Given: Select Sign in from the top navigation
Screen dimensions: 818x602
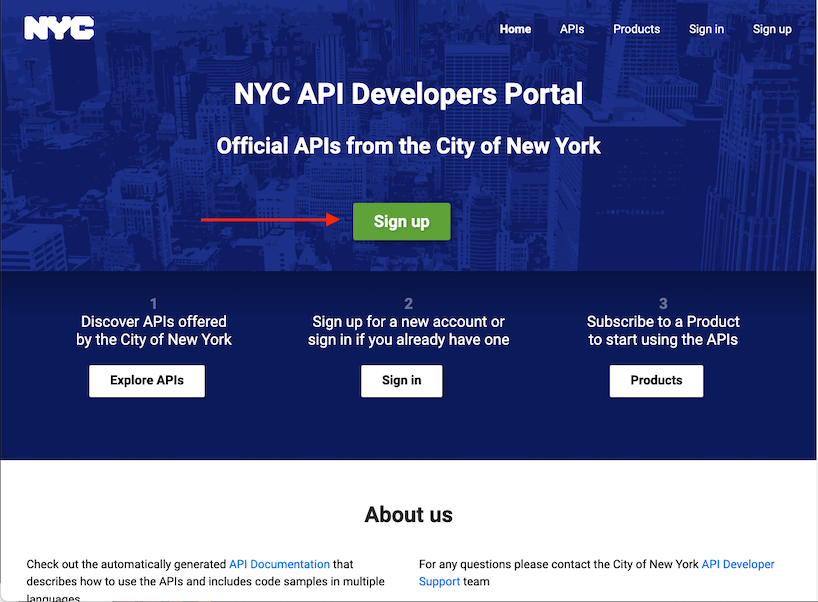Looking at the screenshot, I should 706,29.
